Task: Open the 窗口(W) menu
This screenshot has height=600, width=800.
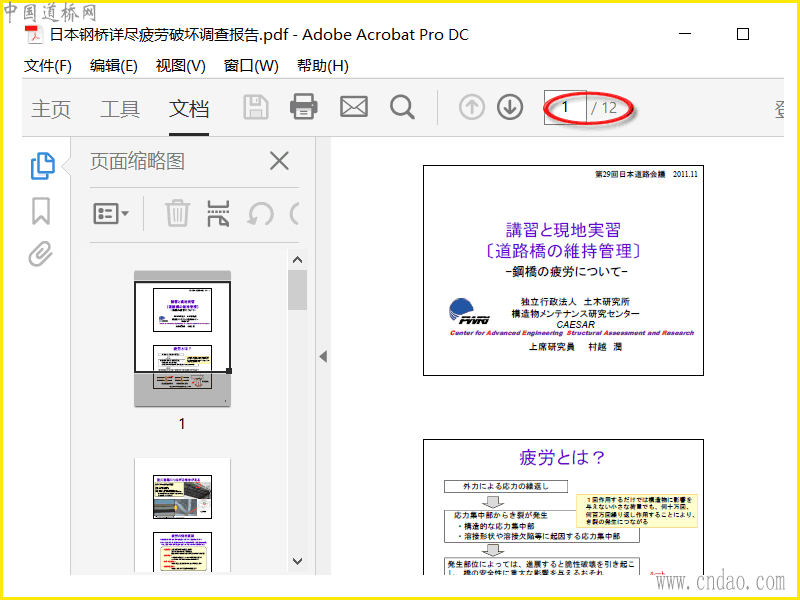Action: coord(251,66)
